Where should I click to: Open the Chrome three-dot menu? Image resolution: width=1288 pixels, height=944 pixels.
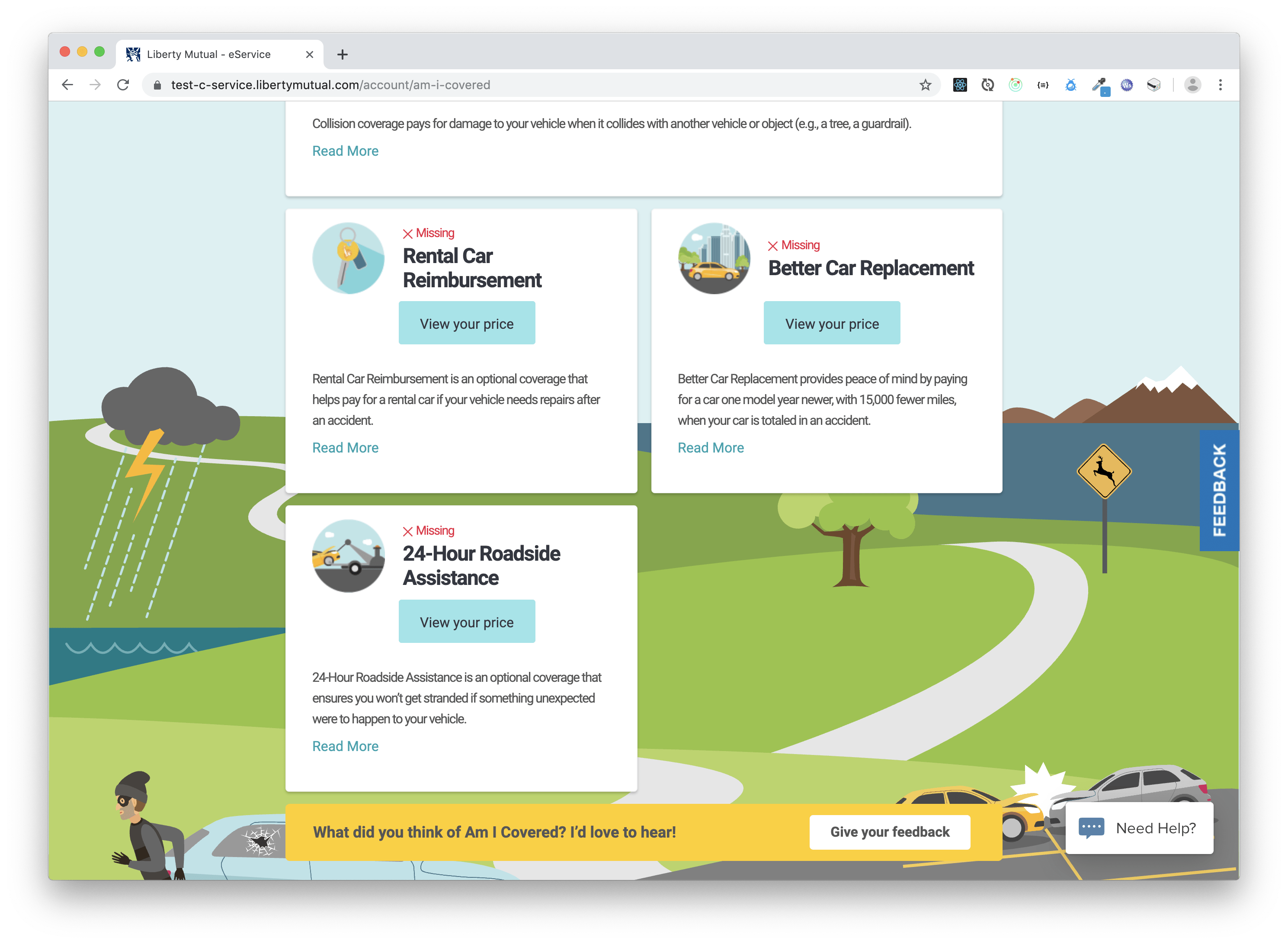point(1220,84)
